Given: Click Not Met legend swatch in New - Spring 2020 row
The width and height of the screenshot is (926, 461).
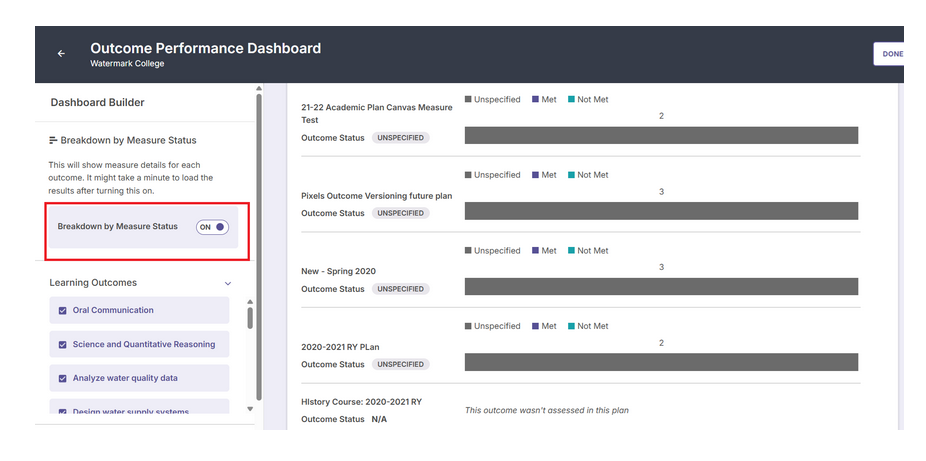Looking at the screenshot, I should coord(571,251).
